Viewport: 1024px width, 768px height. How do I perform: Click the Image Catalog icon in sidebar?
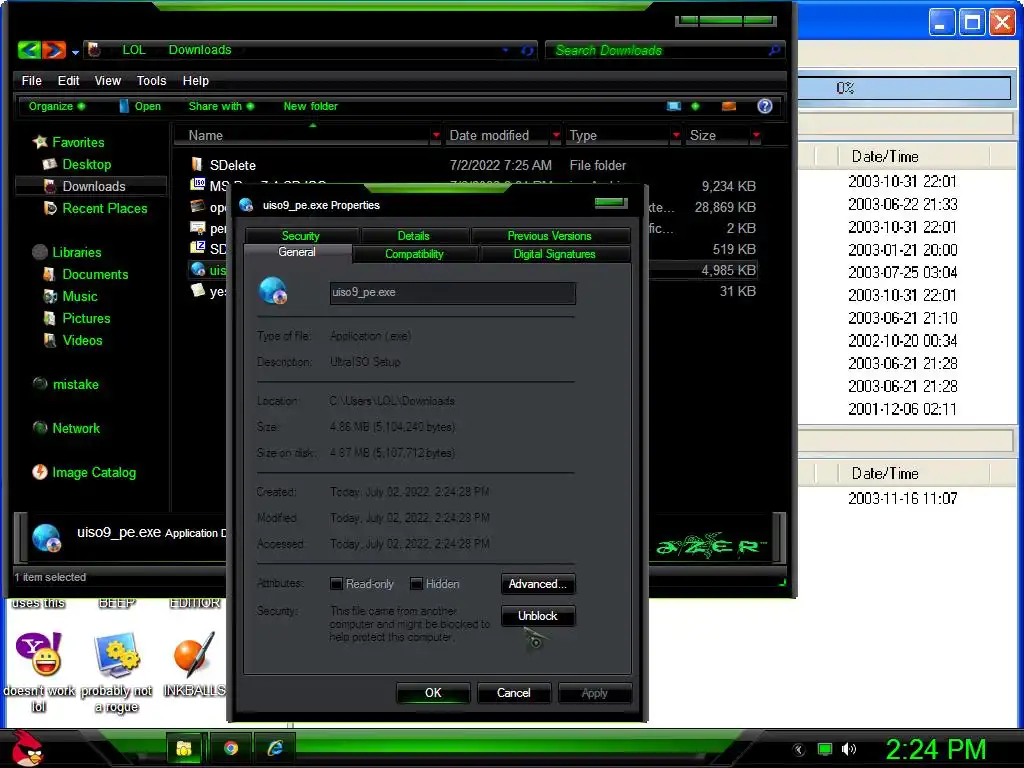(x=40, y=472)
